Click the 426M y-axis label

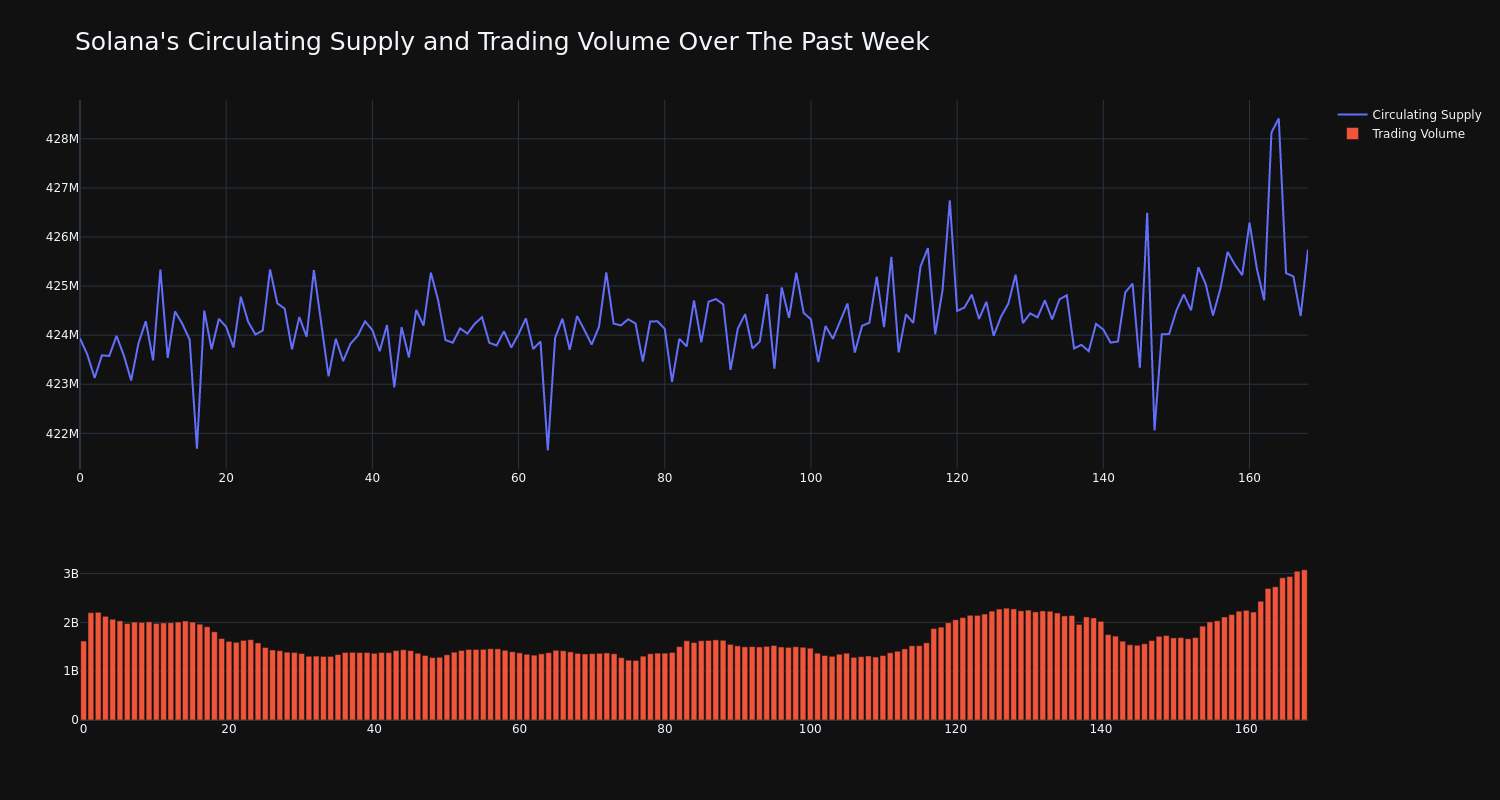coord(62,237)
